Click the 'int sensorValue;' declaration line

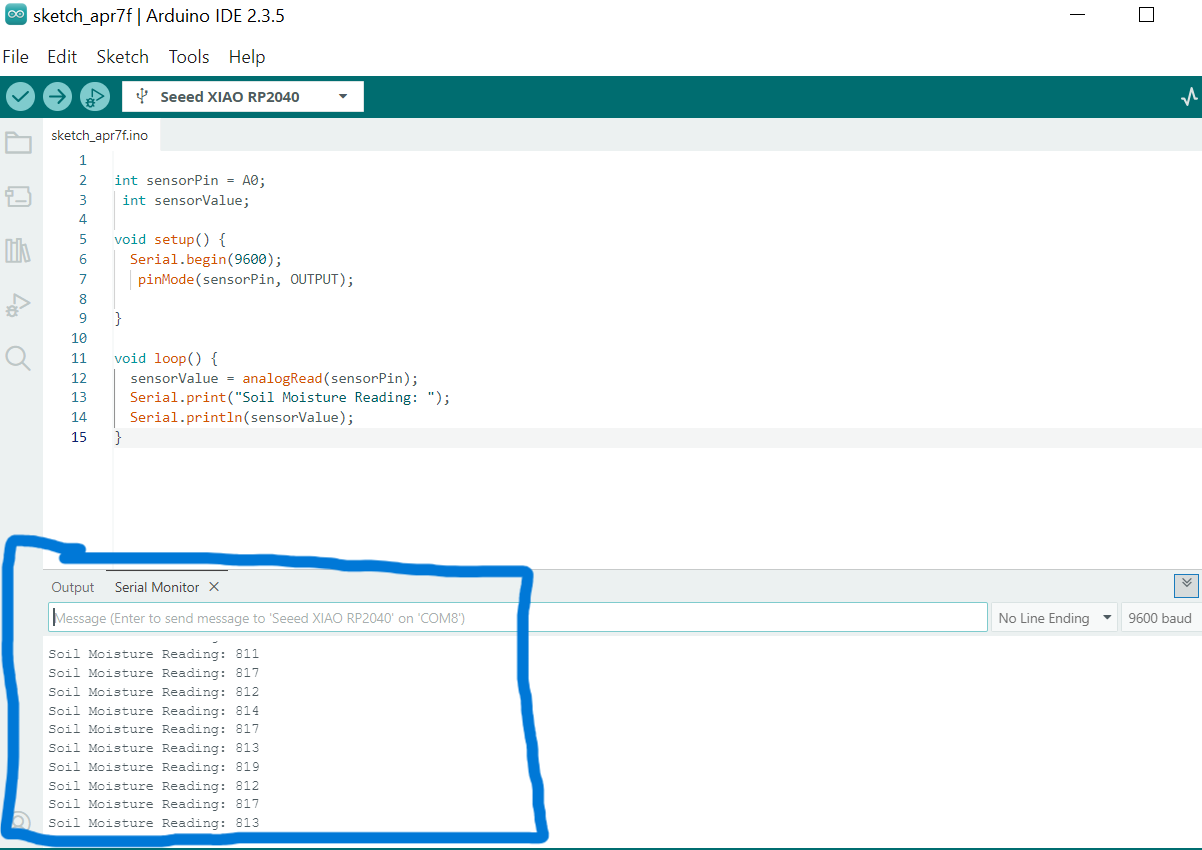[x=186, y=200]
